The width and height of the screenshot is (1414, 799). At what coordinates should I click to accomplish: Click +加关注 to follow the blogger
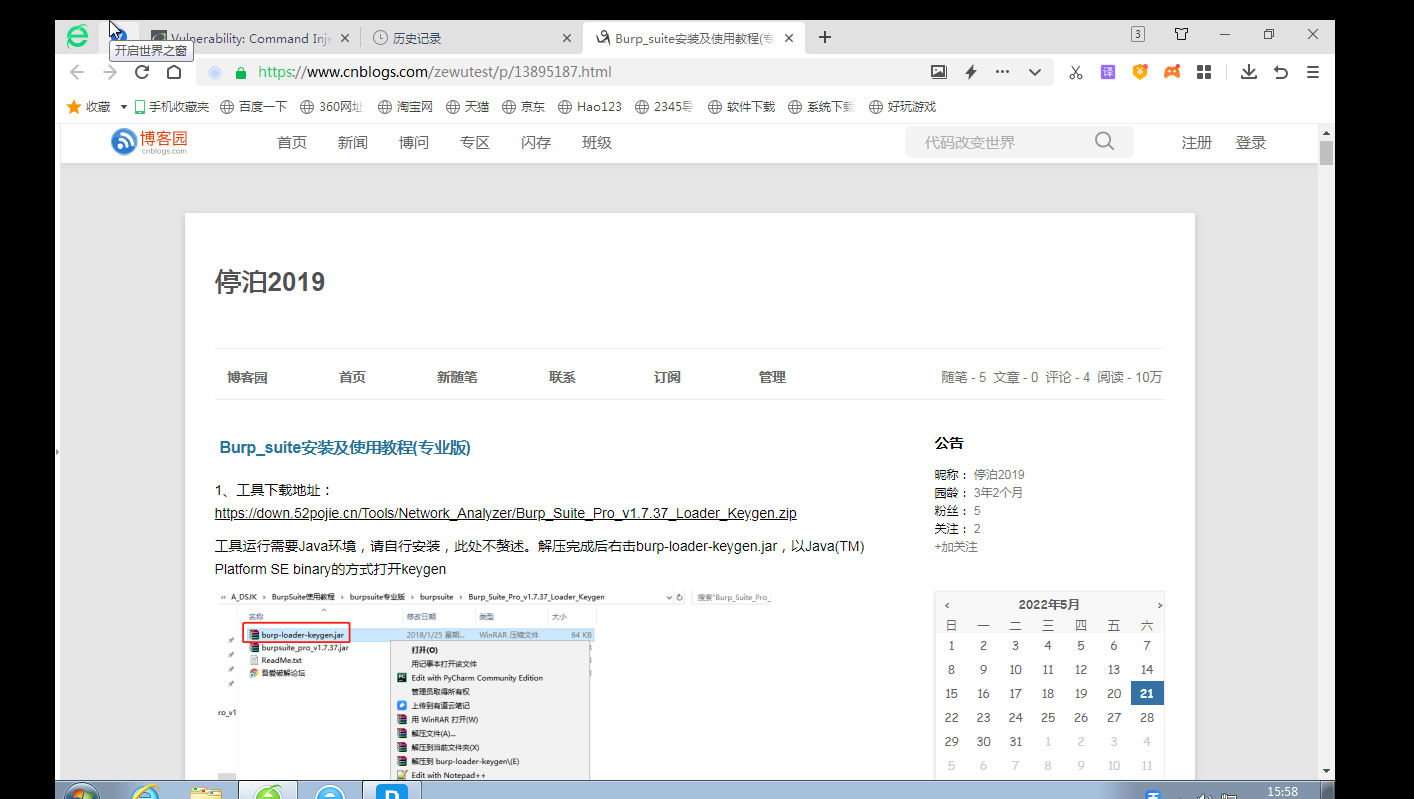(956, 547)
